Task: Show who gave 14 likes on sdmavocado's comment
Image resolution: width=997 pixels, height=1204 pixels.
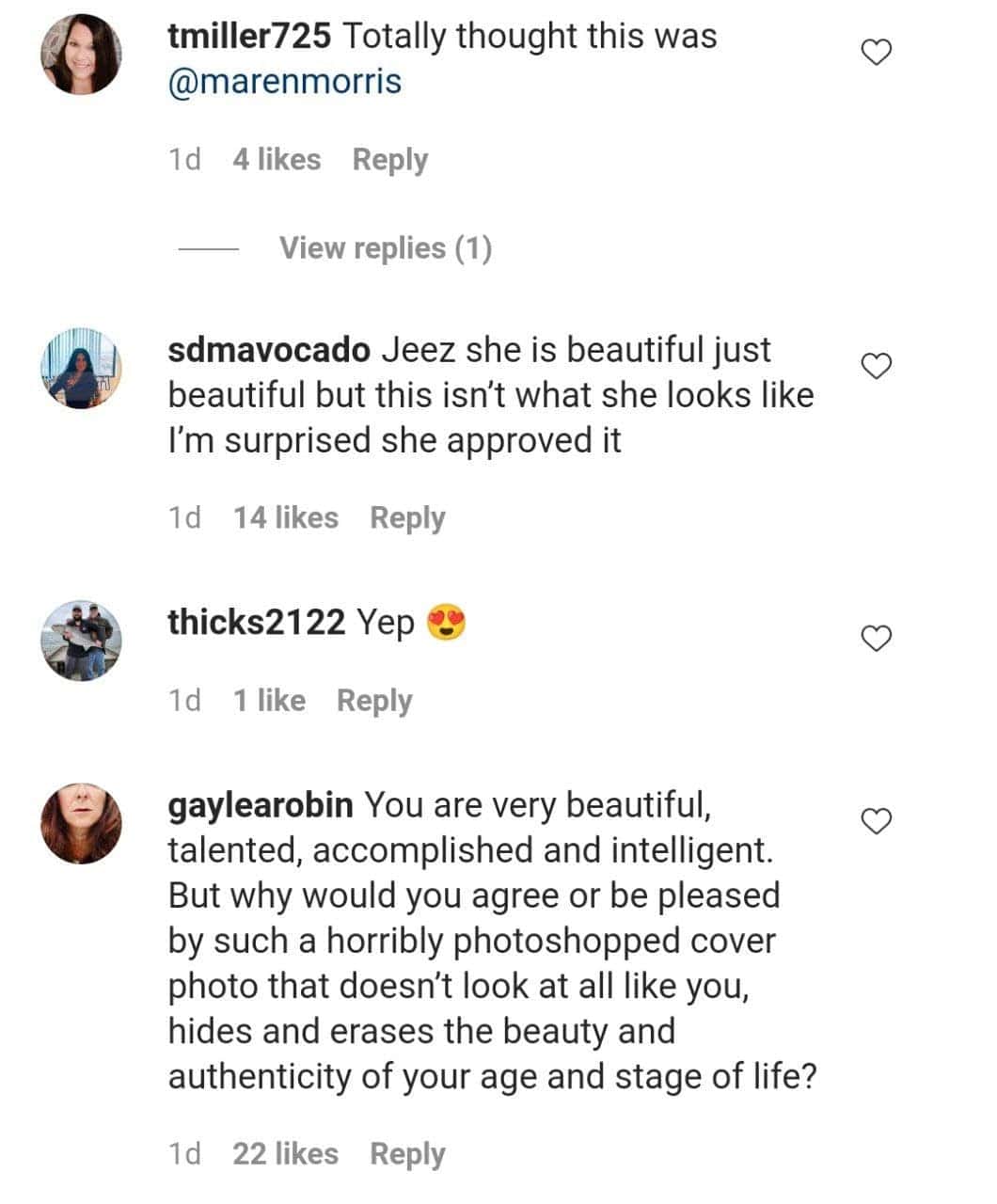Action: tap(285, 518)
